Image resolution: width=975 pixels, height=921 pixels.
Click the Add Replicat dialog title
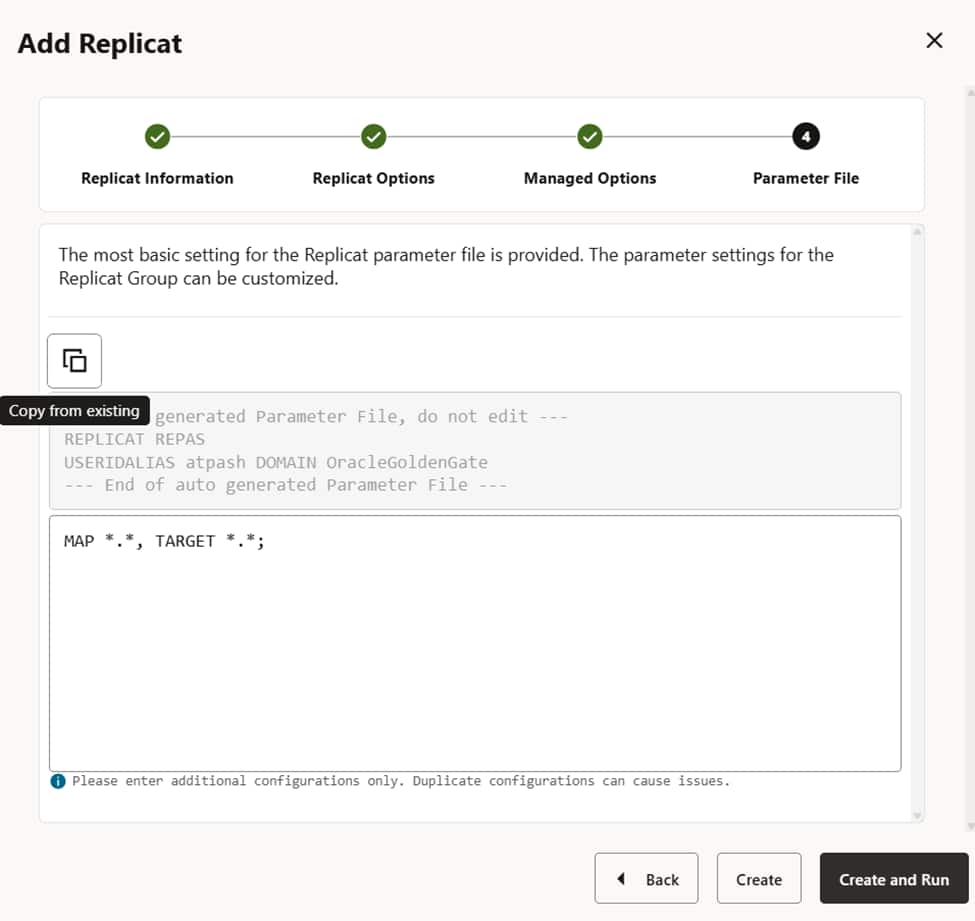click(x=100, y=44)
